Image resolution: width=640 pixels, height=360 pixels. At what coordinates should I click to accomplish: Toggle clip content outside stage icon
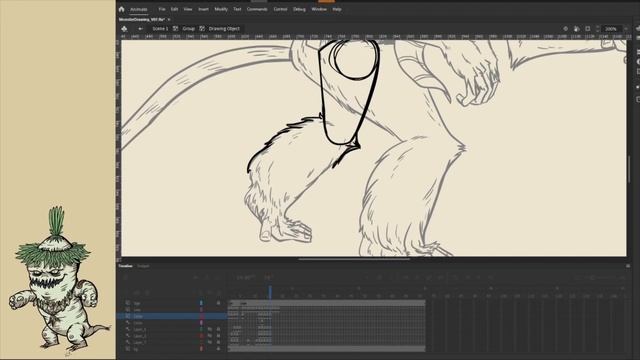pos(588,29)
